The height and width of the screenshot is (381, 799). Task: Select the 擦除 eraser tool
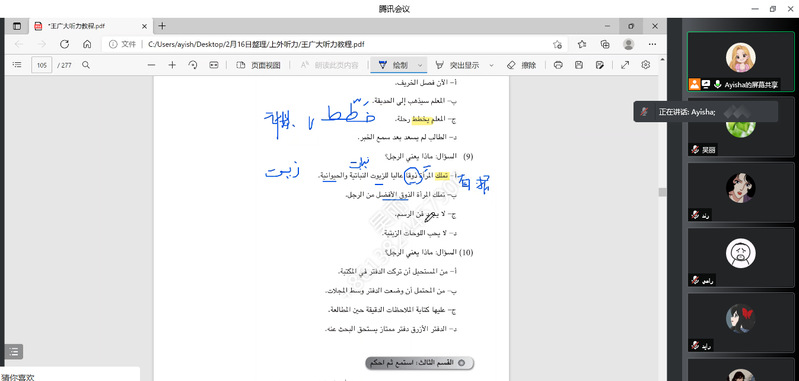[x=522, y=65]
